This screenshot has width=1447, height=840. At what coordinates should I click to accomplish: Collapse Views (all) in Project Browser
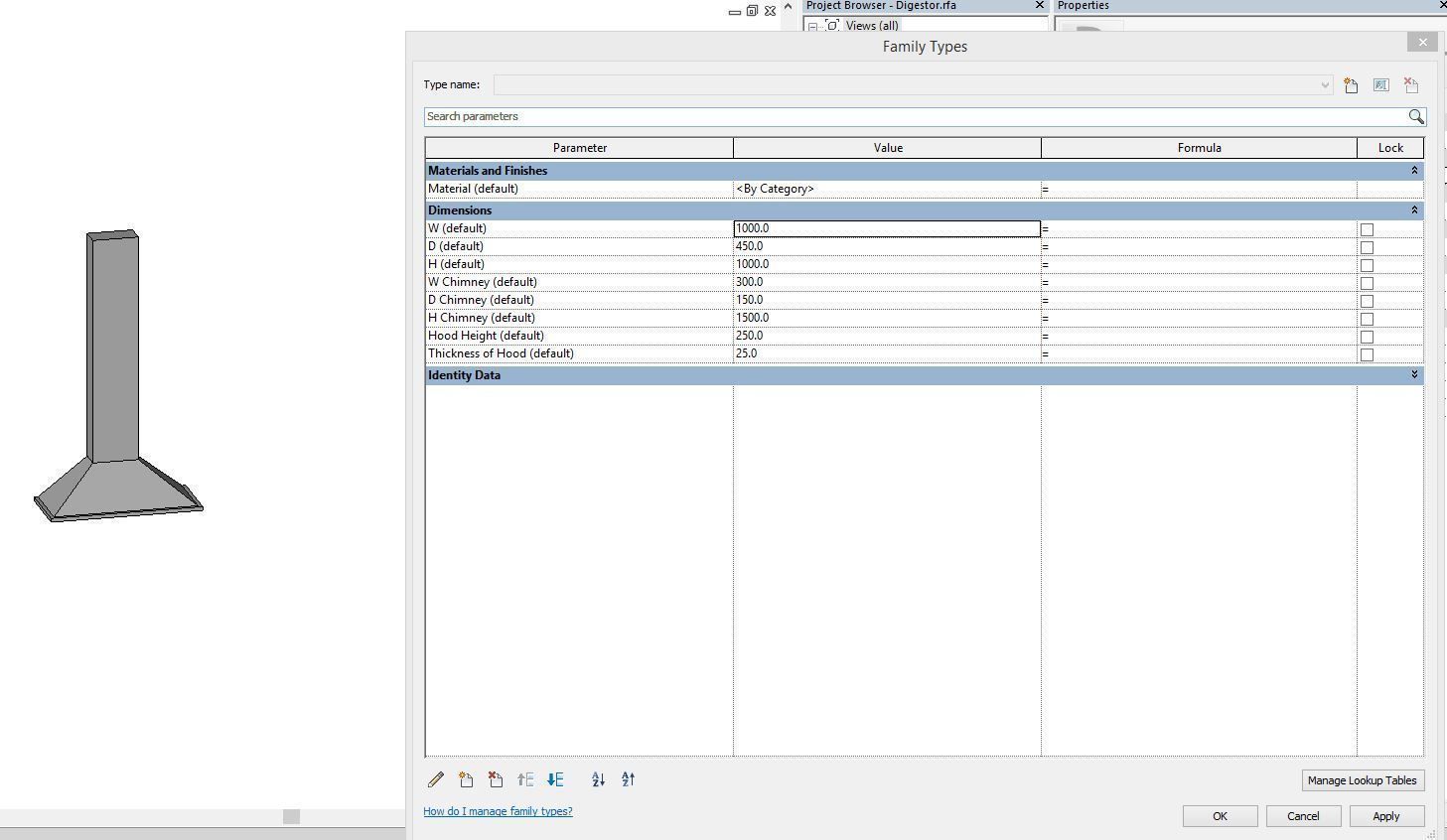(812, 27)
